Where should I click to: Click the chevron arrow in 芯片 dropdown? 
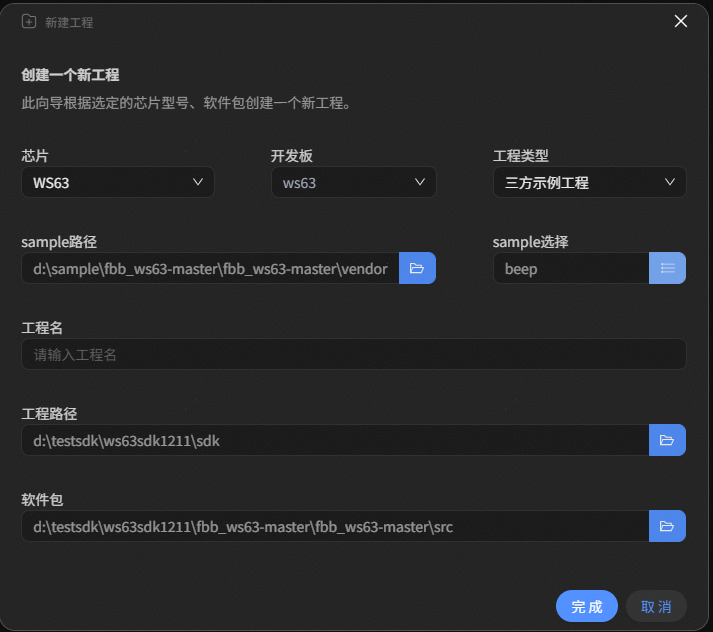pos(198,182)
